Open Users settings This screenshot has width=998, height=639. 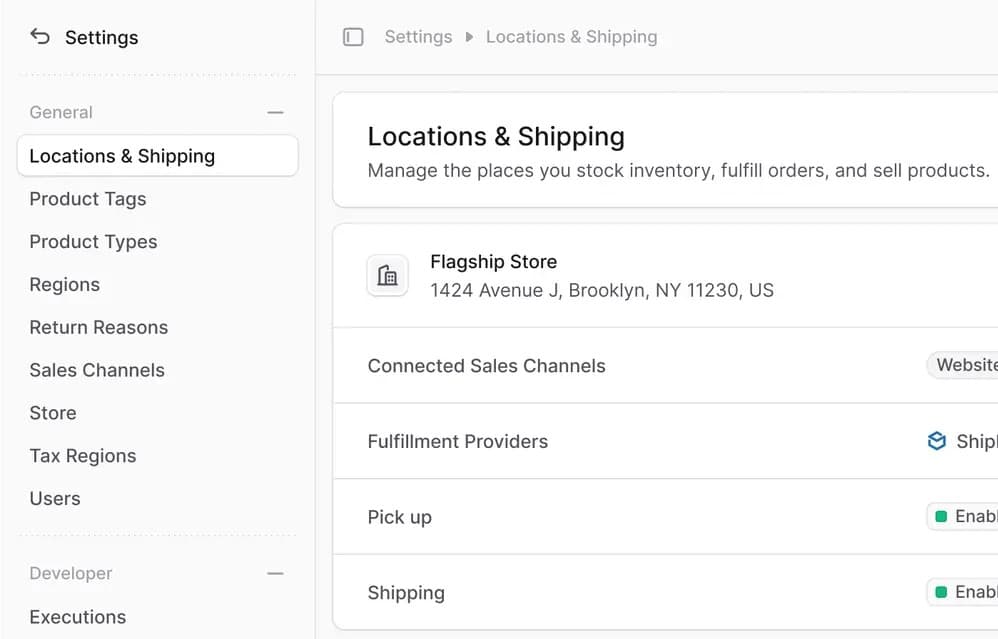coord(55,498)
